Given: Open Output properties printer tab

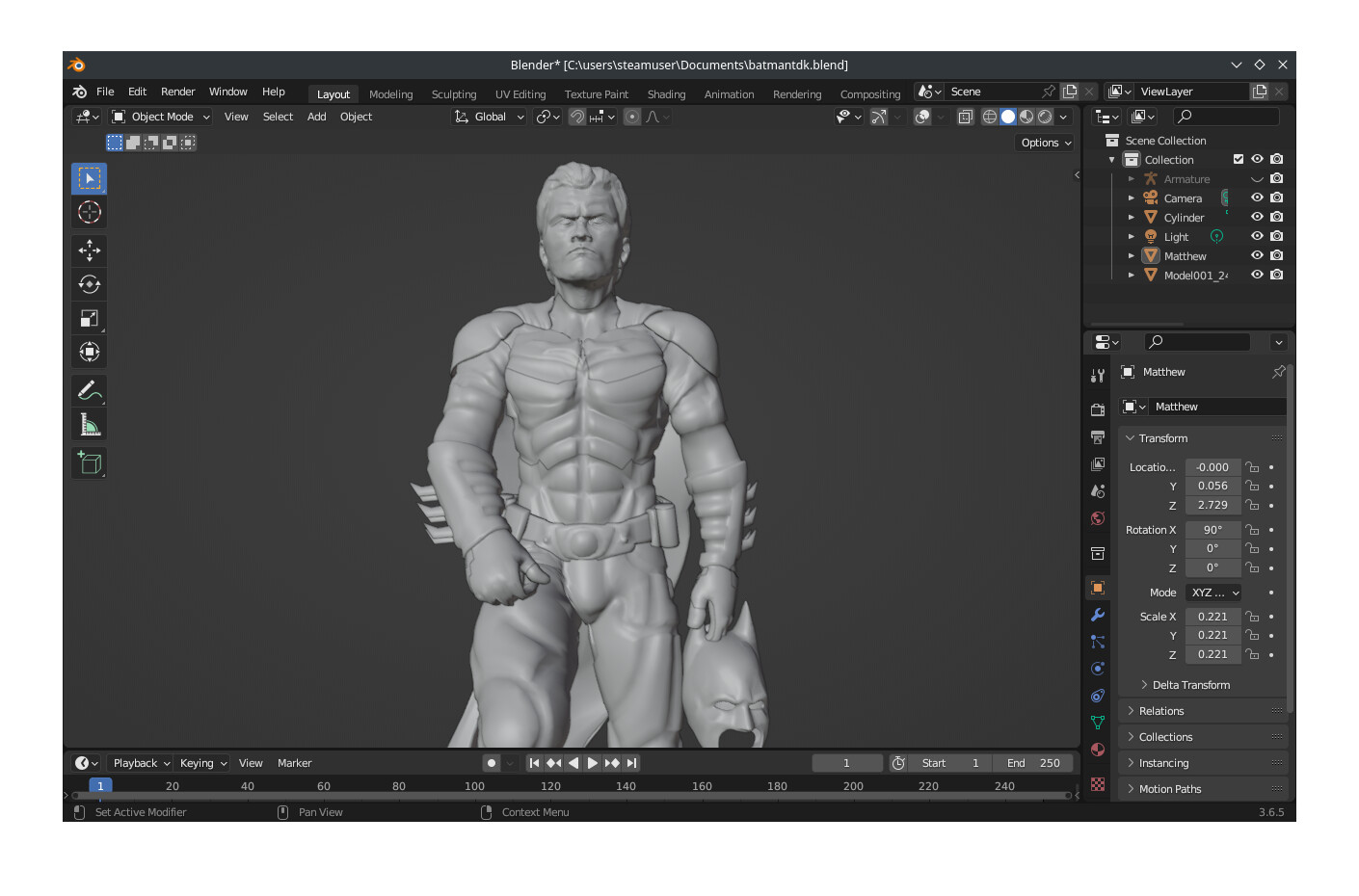Looking at the screenshot, I should pyautogui.click(x=1098, y=437).
